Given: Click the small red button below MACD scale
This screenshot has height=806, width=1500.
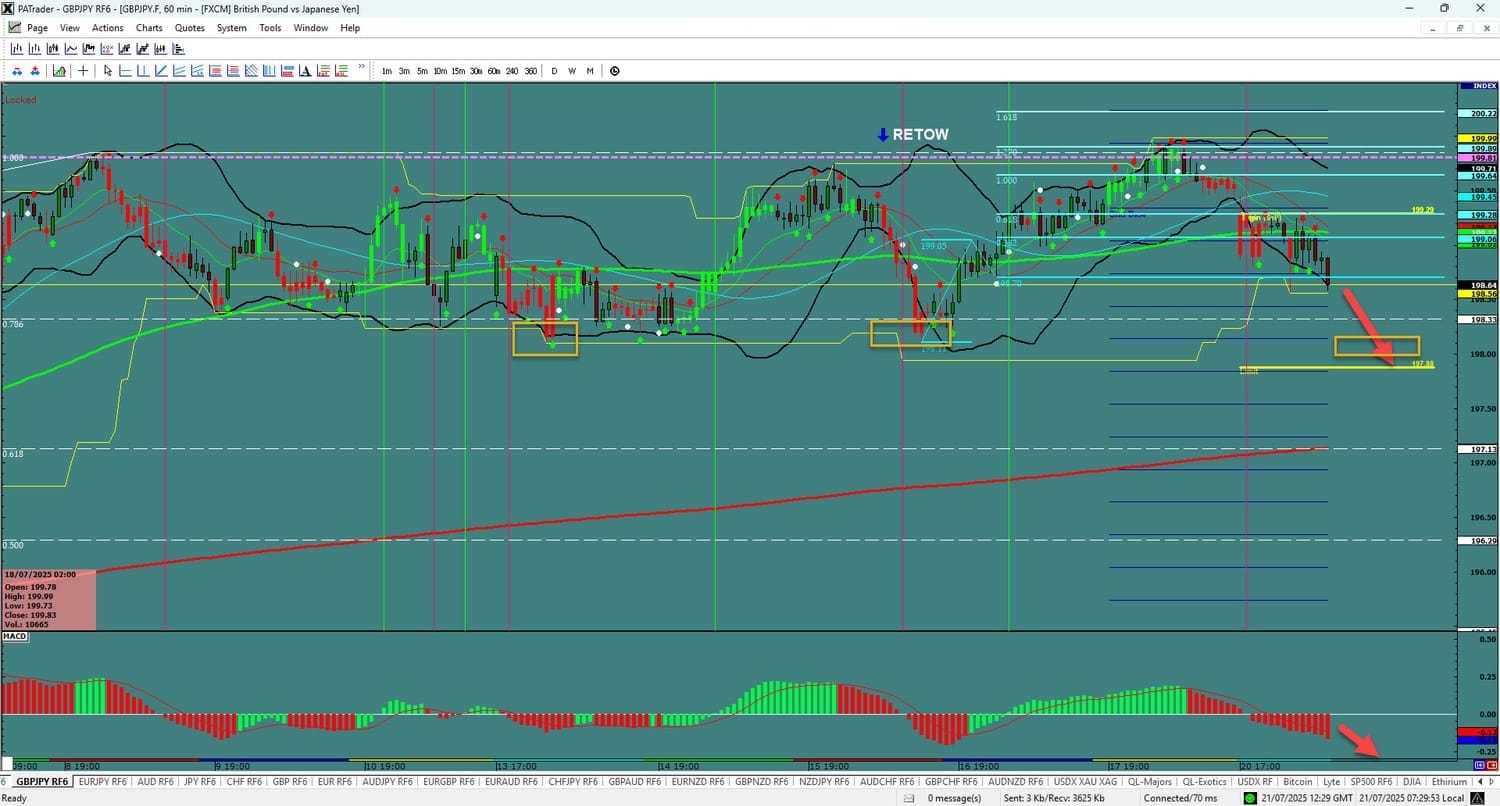Looking at the screenshot, I should pyautogui.click(x=1491, y=765).
